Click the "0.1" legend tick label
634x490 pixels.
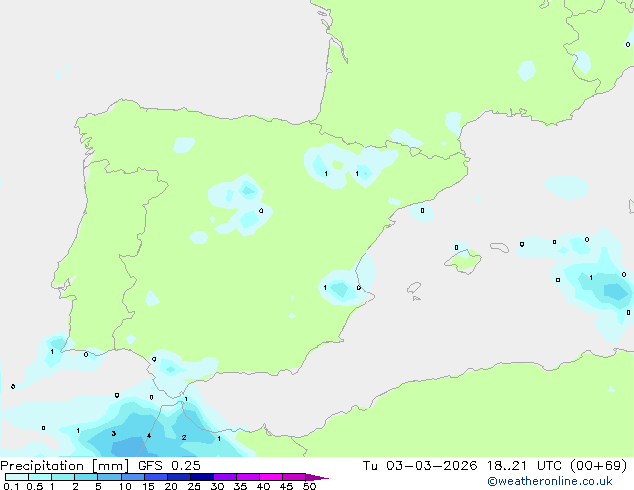[11, 486]
